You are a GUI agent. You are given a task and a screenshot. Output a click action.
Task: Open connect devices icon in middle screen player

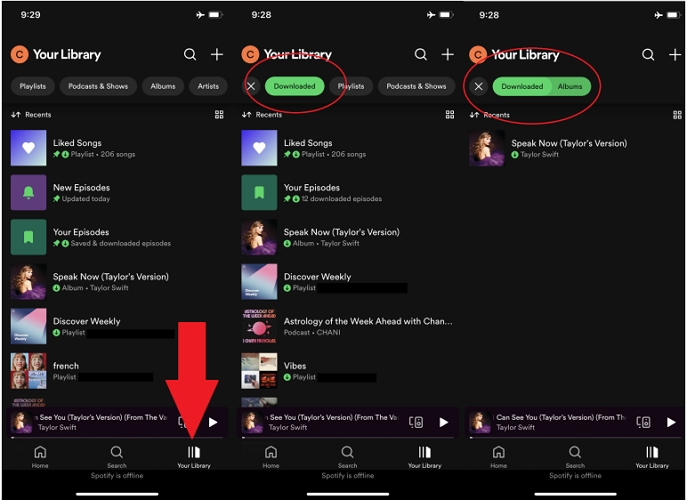click(x=416, y=422)
